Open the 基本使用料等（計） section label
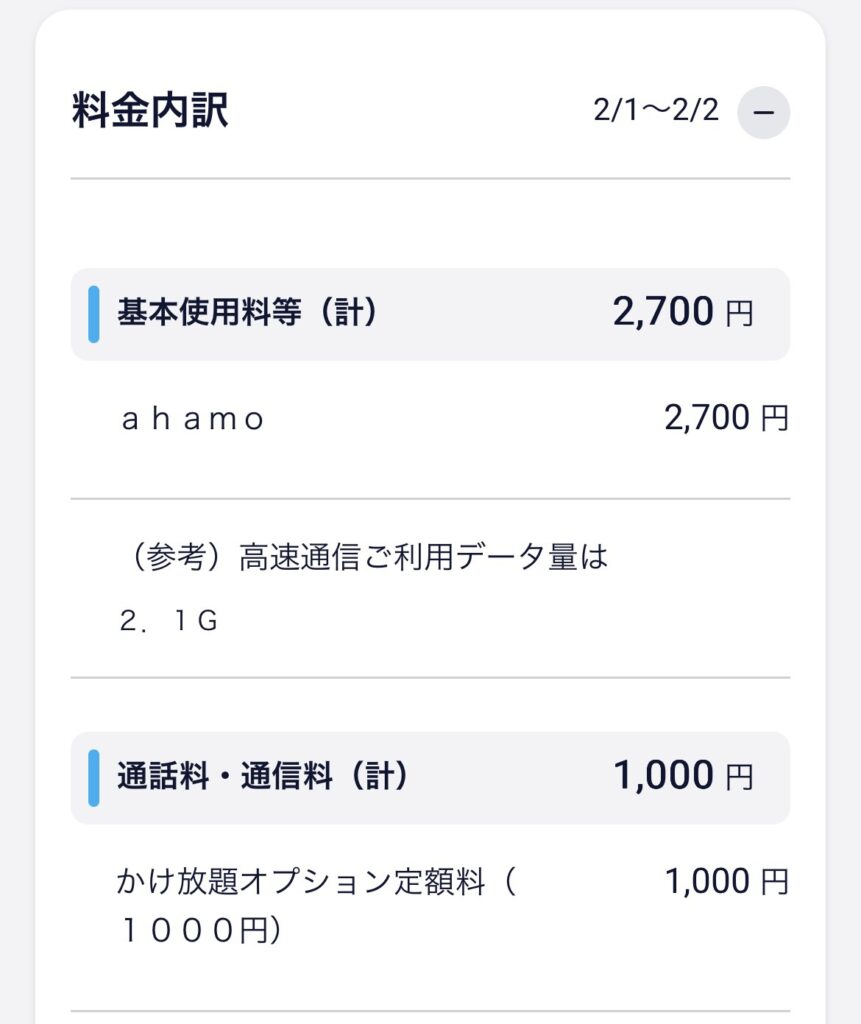 [248, 314]
